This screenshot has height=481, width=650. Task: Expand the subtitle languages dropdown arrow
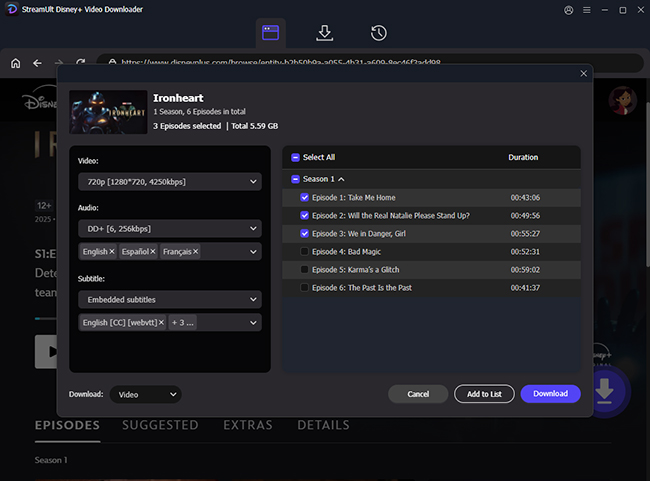pos(253,323)
